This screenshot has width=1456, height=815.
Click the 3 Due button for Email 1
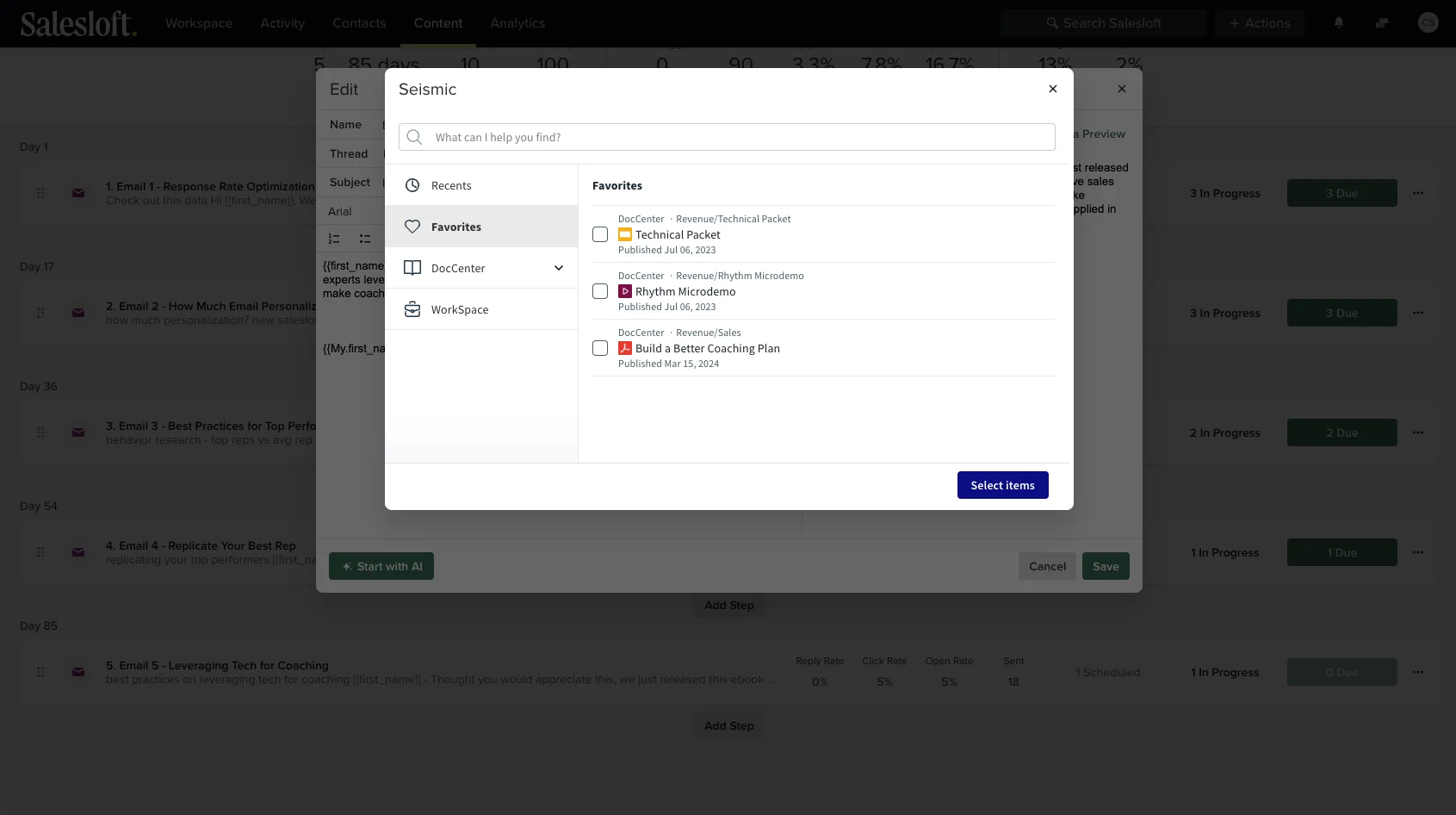click(1341, 193)
